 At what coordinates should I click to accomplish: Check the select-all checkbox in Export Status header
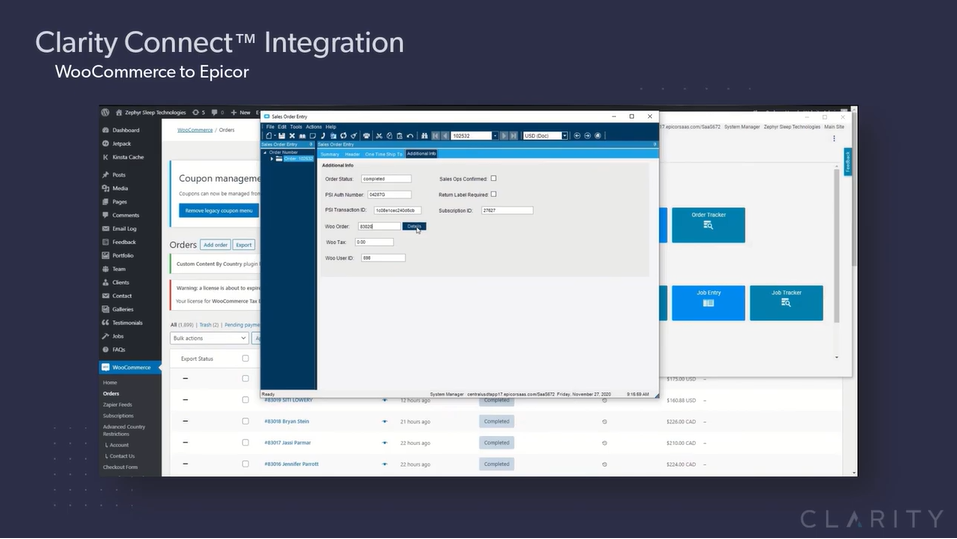[245, 358]
